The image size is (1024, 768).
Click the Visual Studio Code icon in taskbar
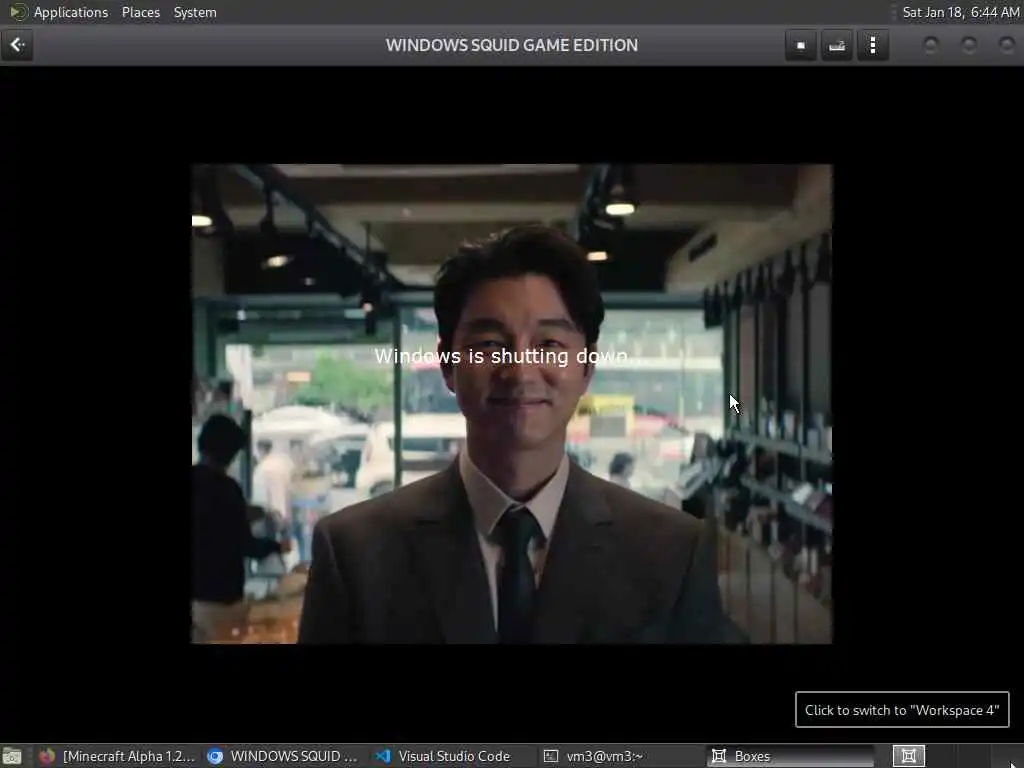pos(383,756)
